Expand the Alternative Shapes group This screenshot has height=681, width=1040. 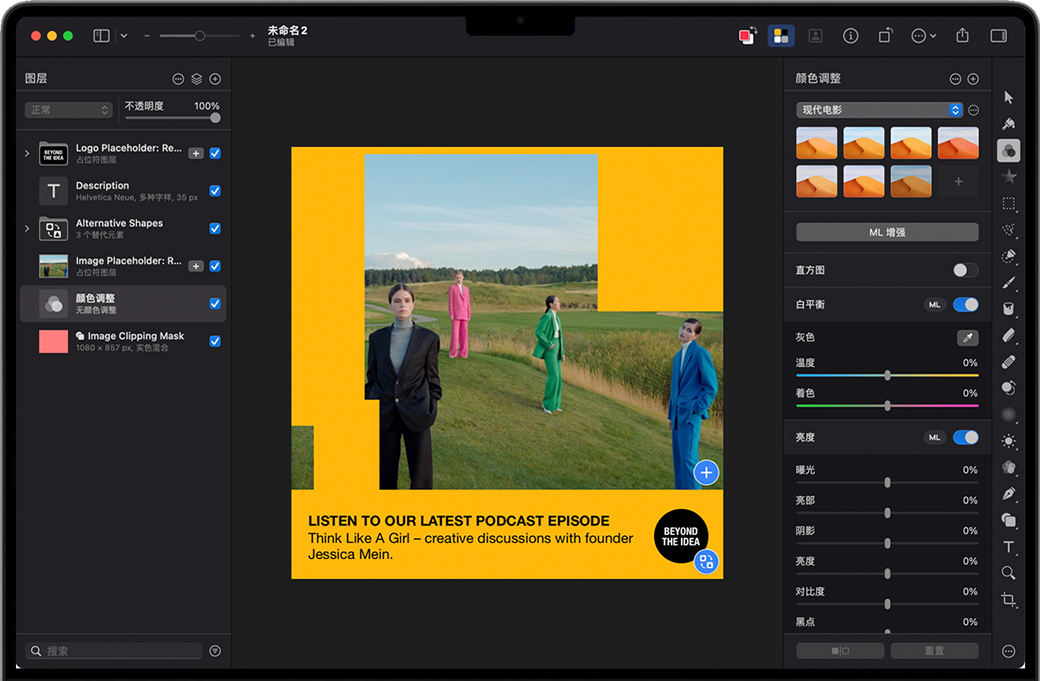[x=27, y=229]
